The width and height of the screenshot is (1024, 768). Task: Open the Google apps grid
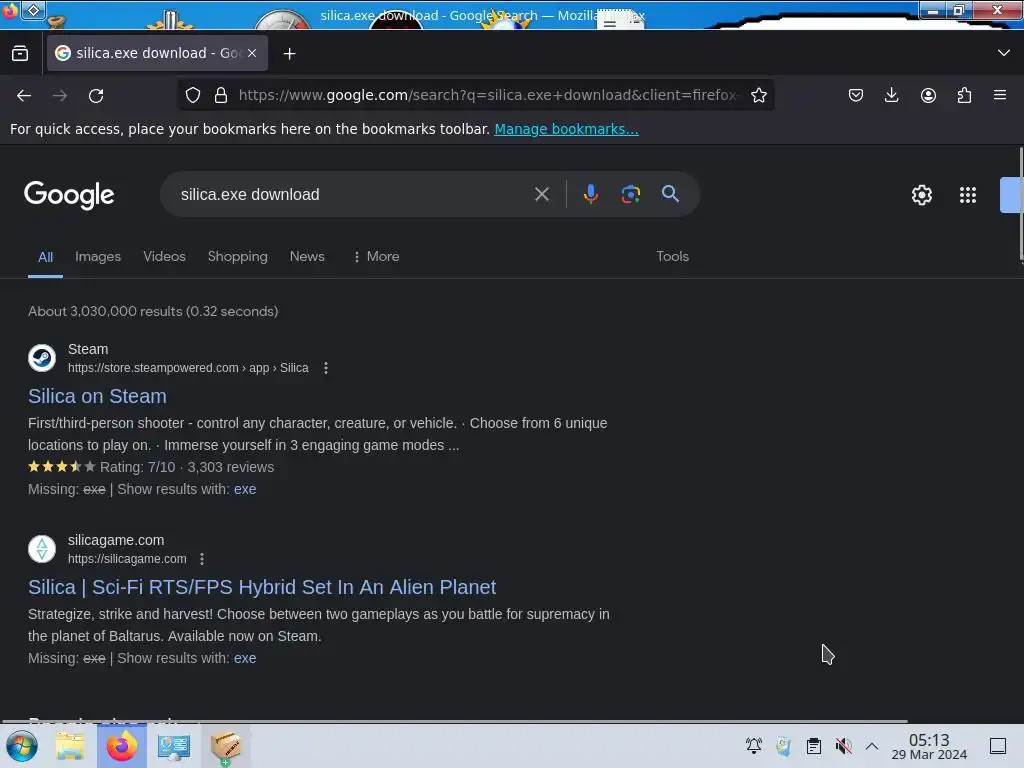click(x=968, y=195)
